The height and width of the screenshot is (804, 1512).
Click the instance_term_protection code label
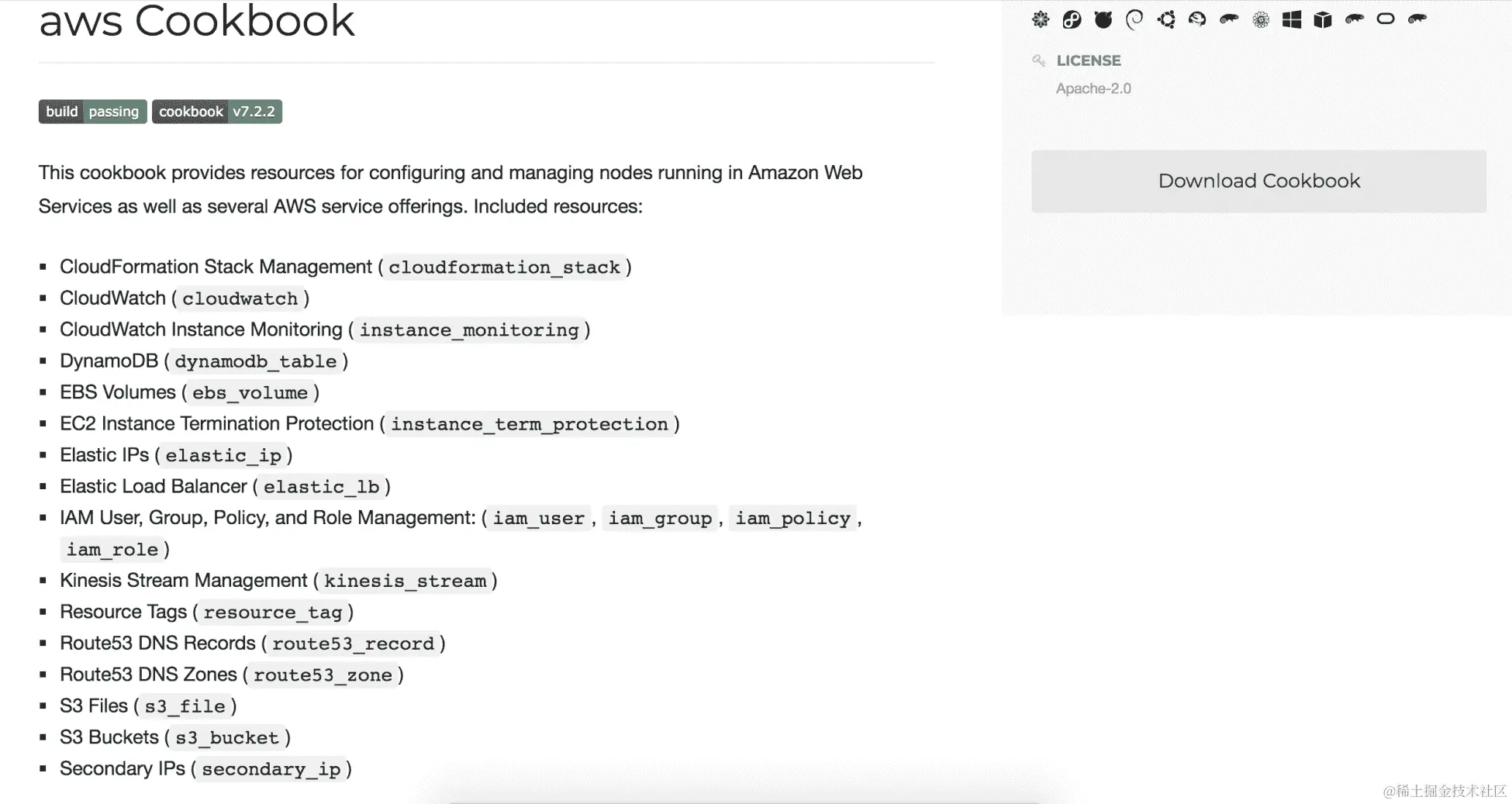(529, 424)
